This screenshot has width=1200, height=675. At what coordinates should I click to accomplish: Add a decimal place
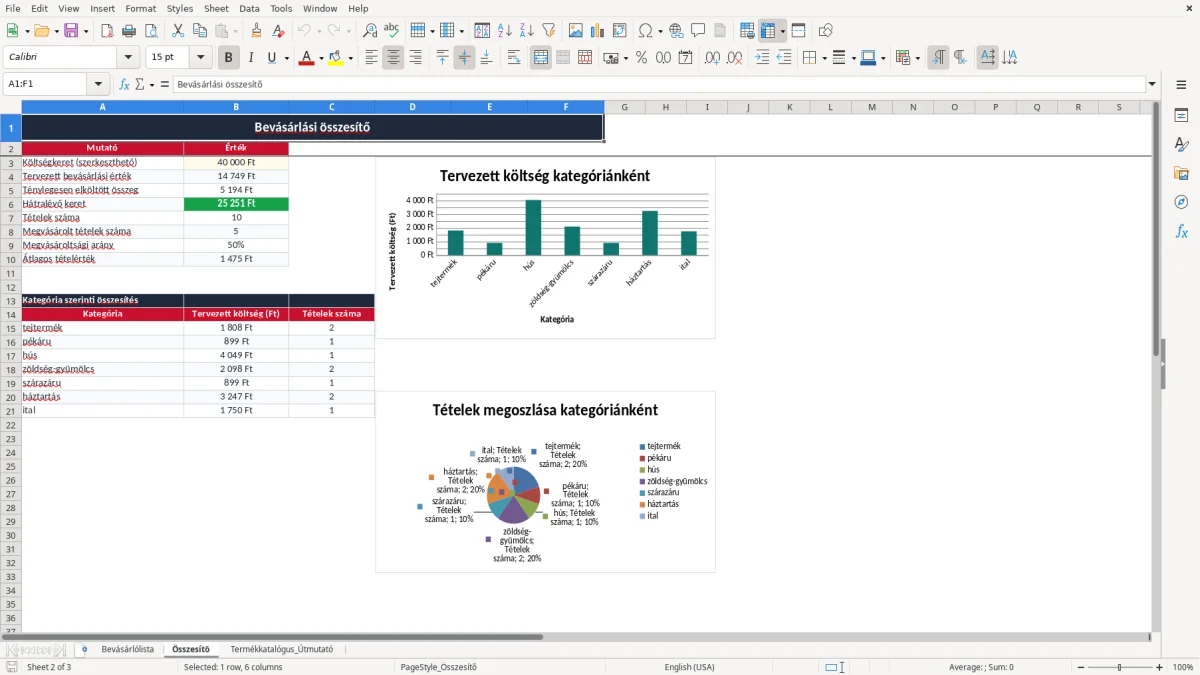[713, 57]
